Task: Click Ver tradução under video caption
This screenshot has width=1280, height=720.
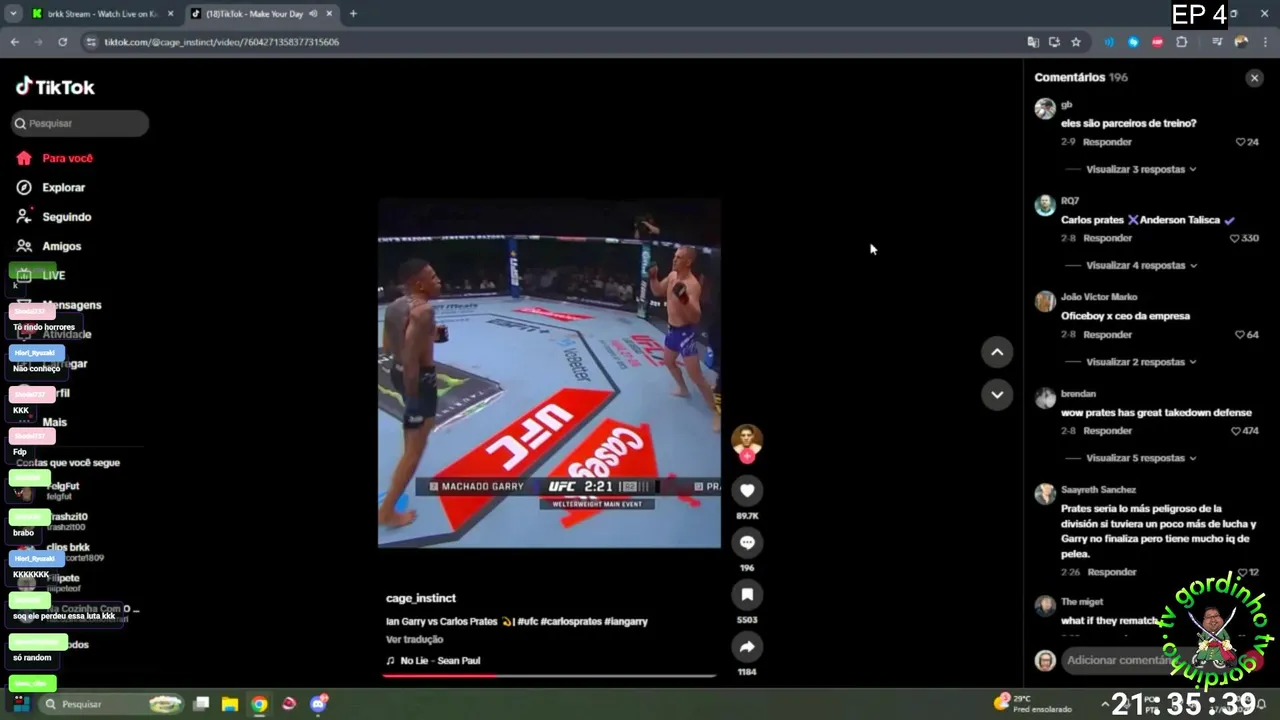Action: pos(414,640)
